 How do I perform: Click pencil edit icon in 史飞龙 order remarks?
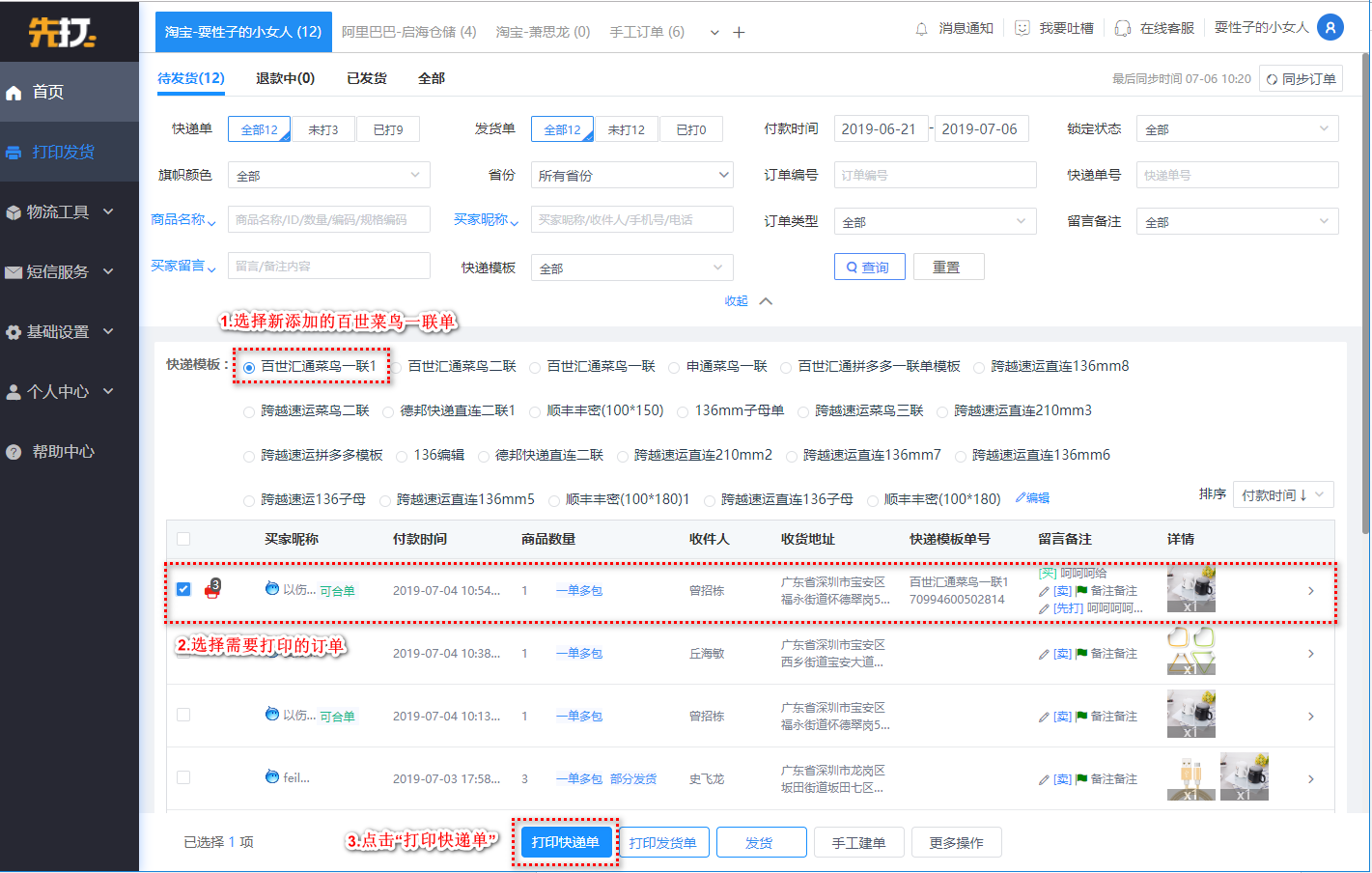tap(1044, 780)
